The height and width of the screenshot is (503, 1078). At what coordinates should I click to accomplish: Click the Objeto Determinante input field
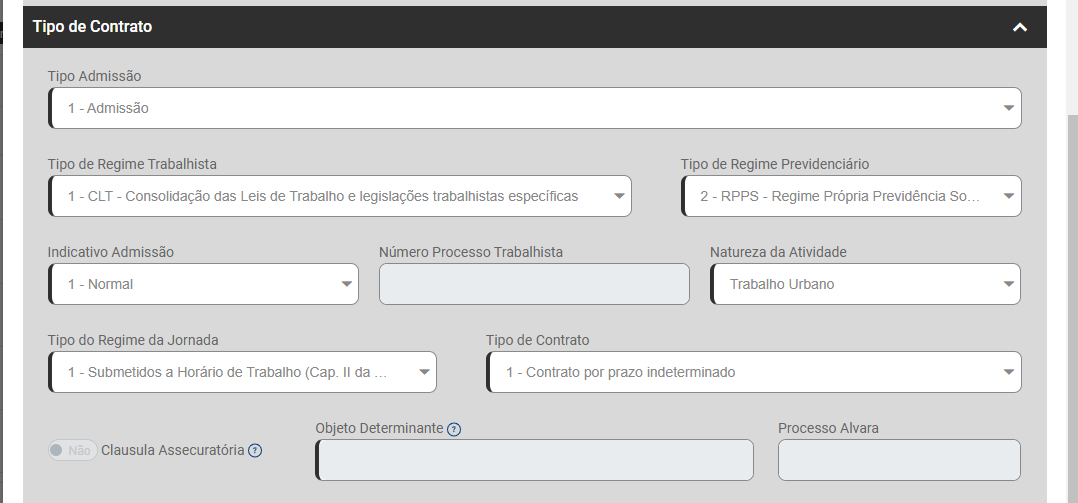(534, 460)
